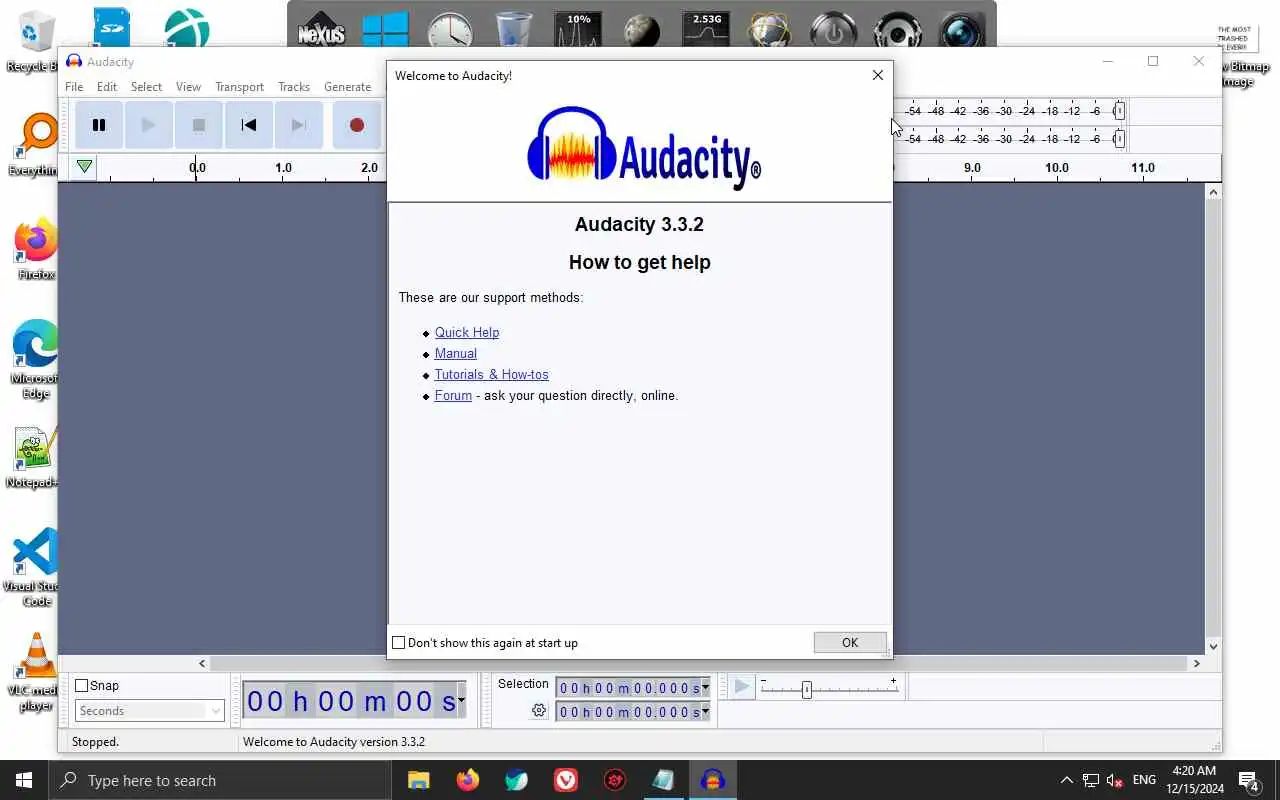Open the Manual link
The width and height of the screenshot is (1280, 800).
click(456, 353)
